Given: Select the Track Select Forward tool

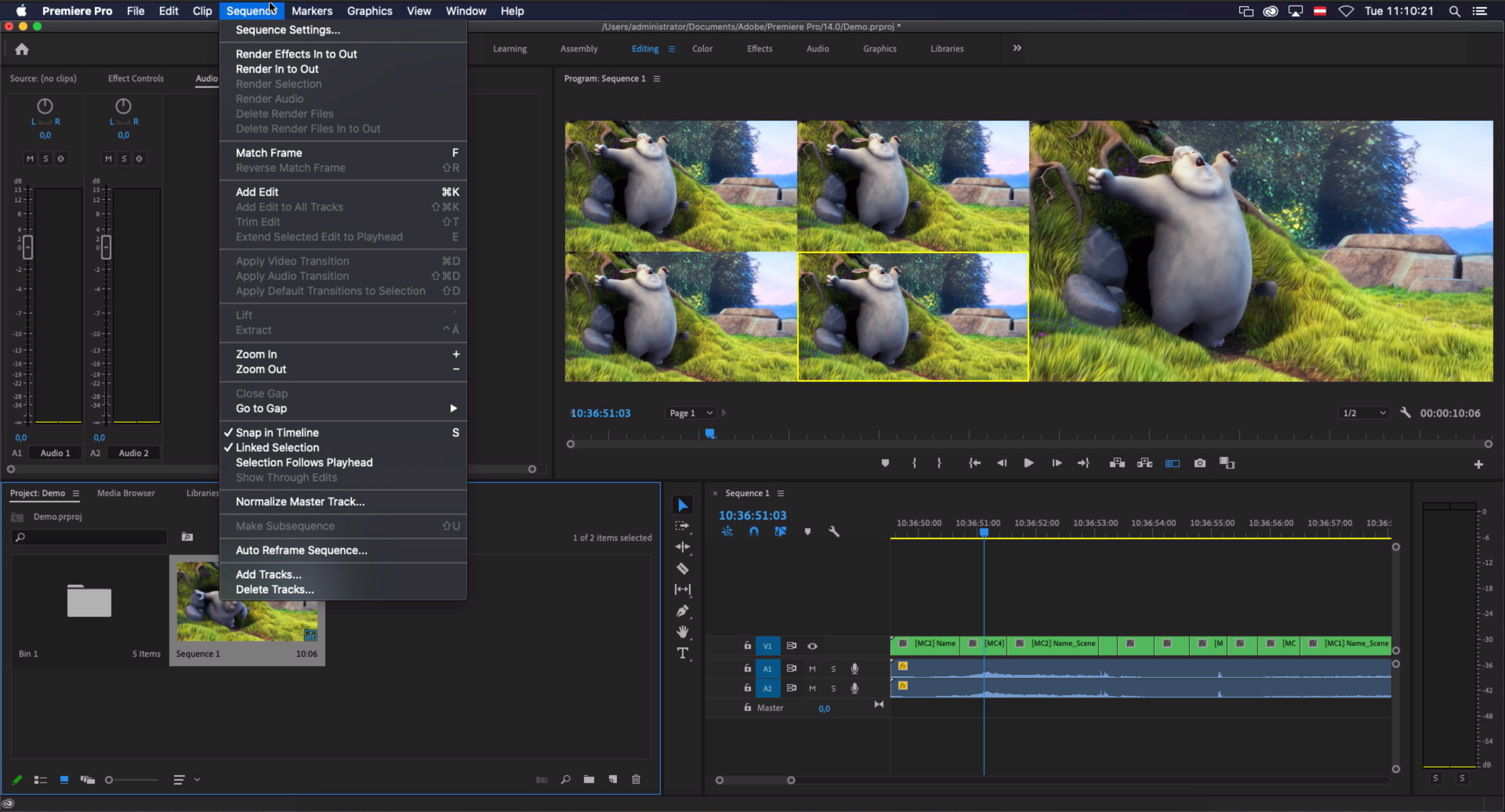Looking at the screenshot, I should click(x=682, y=526).
